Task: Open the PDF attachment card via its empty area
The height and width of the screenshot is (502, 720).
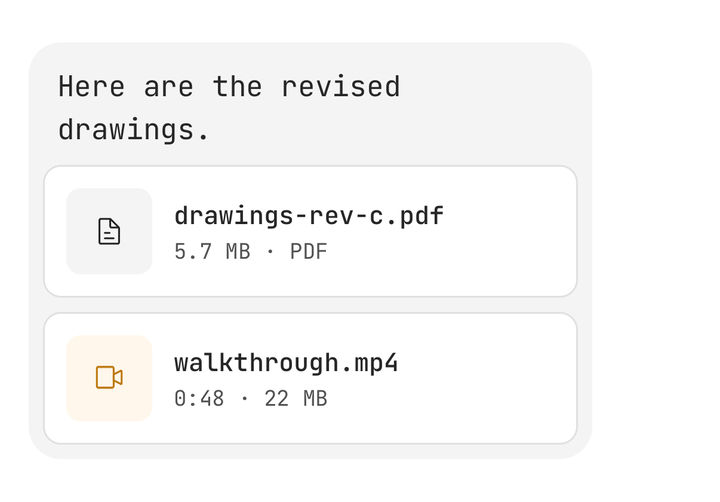Action: [505, 231]
